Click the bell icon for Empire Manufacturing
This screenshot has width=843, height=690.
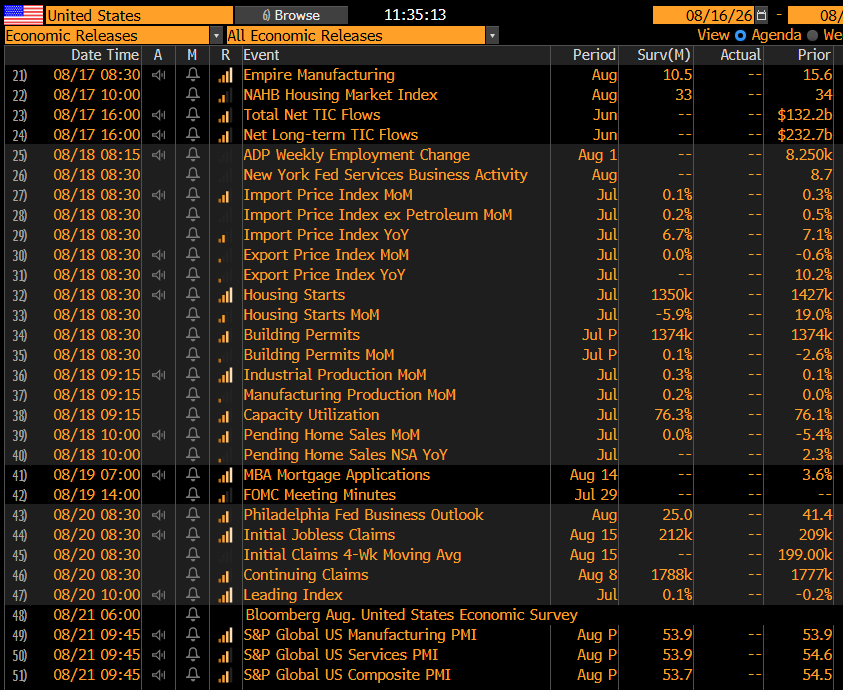192,75
